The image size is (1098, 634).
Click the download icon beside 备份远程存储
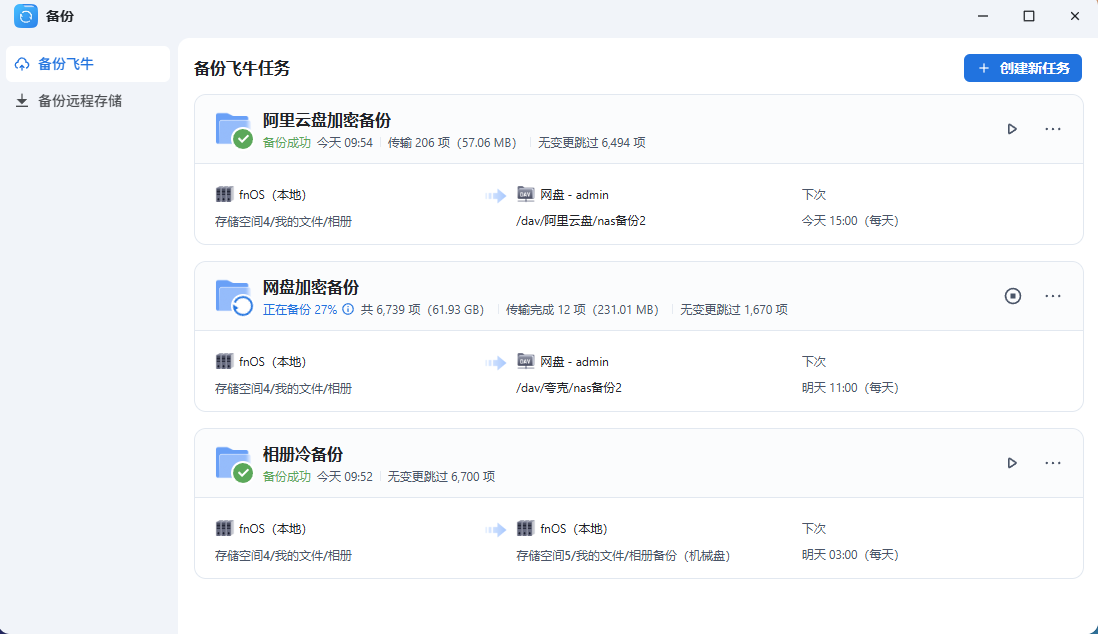coord(22,101)
